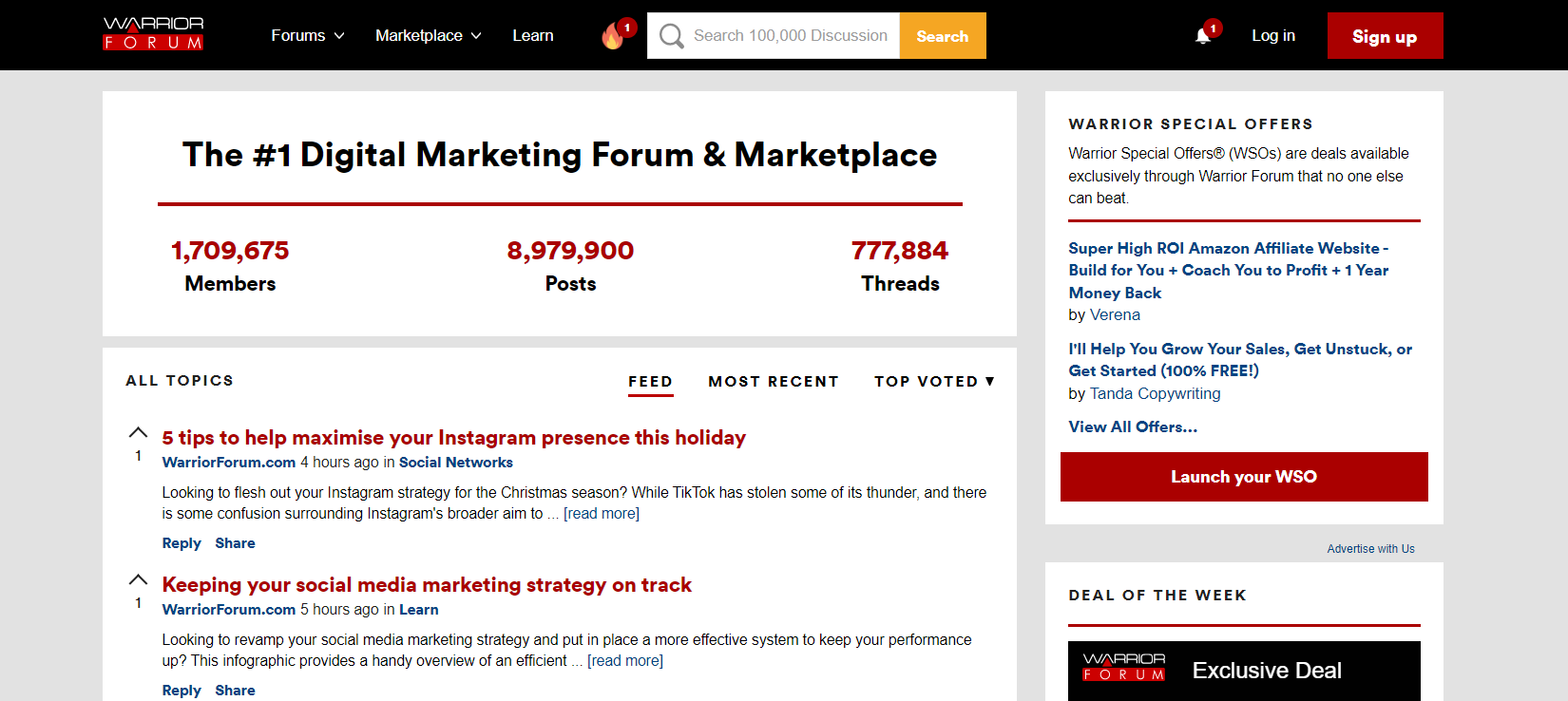The width and height of the screenshot is (1568, 701).
Task: Open Tanda Copywriting's profile link
Action: point(1155,394)
